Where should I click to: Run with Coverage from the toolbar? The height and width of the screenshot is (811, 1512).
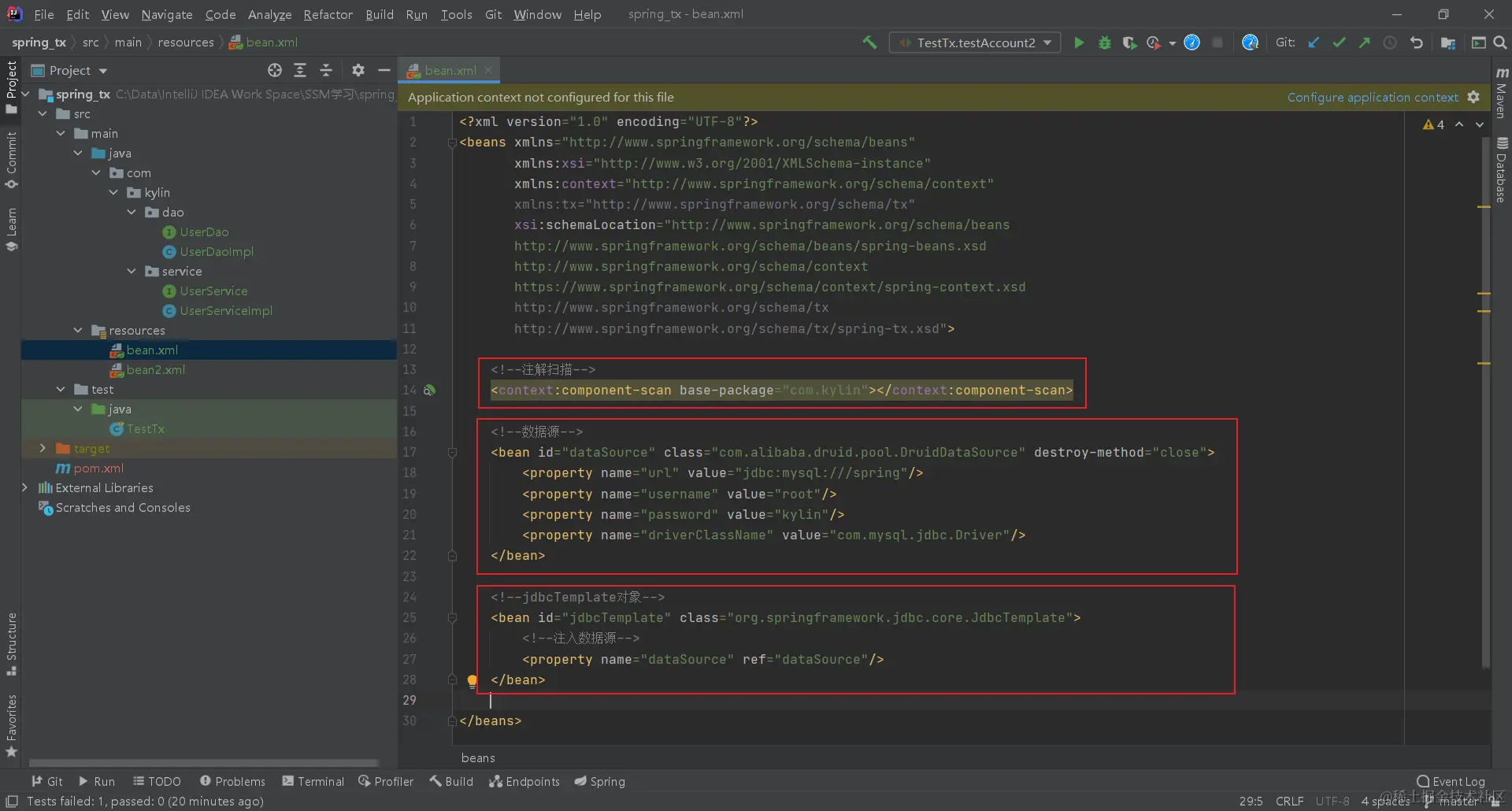[x=1129, y=43]
